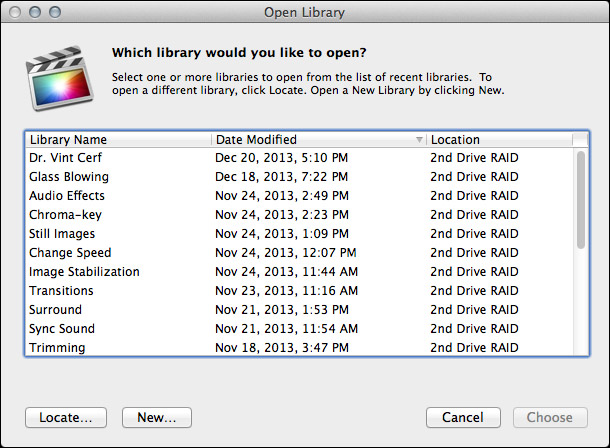Click the Locate... button
The image size is (610, 448).
pos(66,418)
